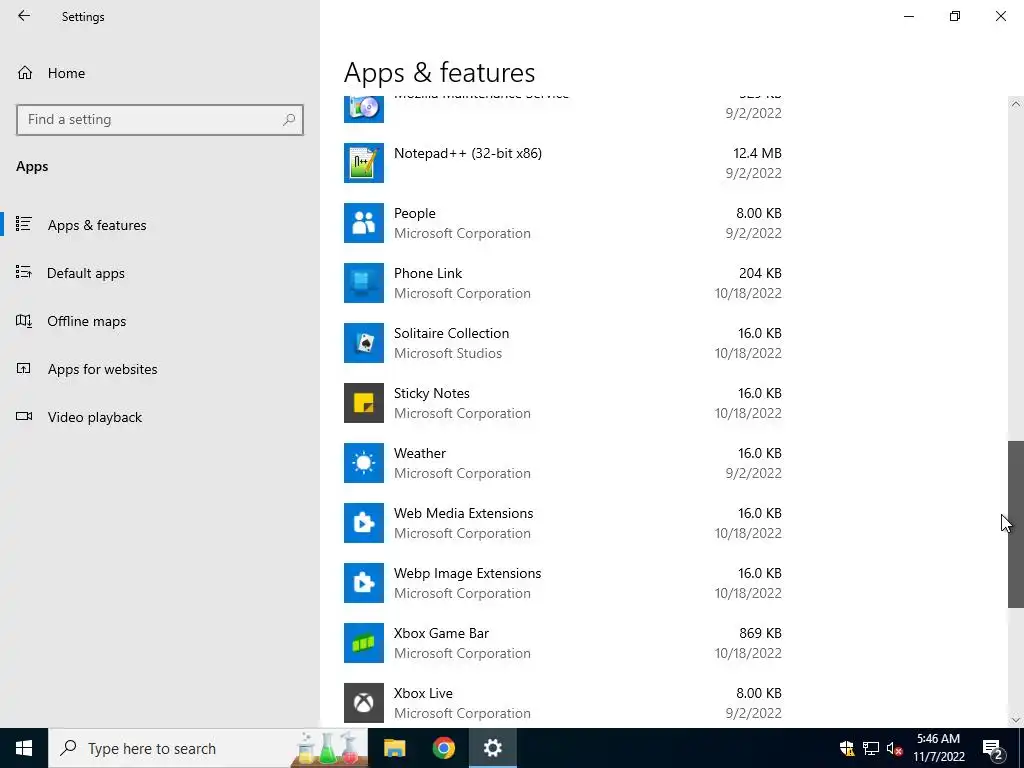Select the Solitaire Collection entry
The width and height of the screenshot is (1024, 768).
563,344
